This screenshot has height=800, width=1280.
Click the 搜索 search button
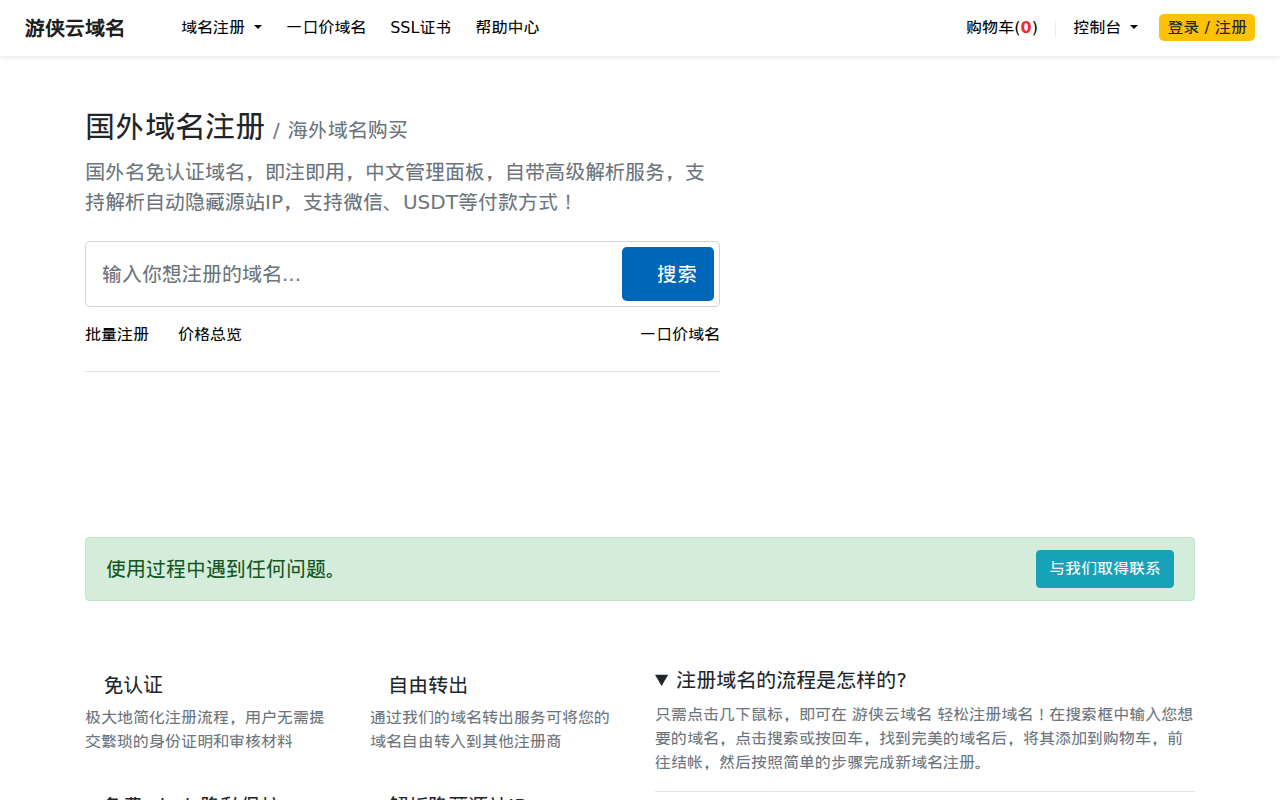[x=667, y=273]
